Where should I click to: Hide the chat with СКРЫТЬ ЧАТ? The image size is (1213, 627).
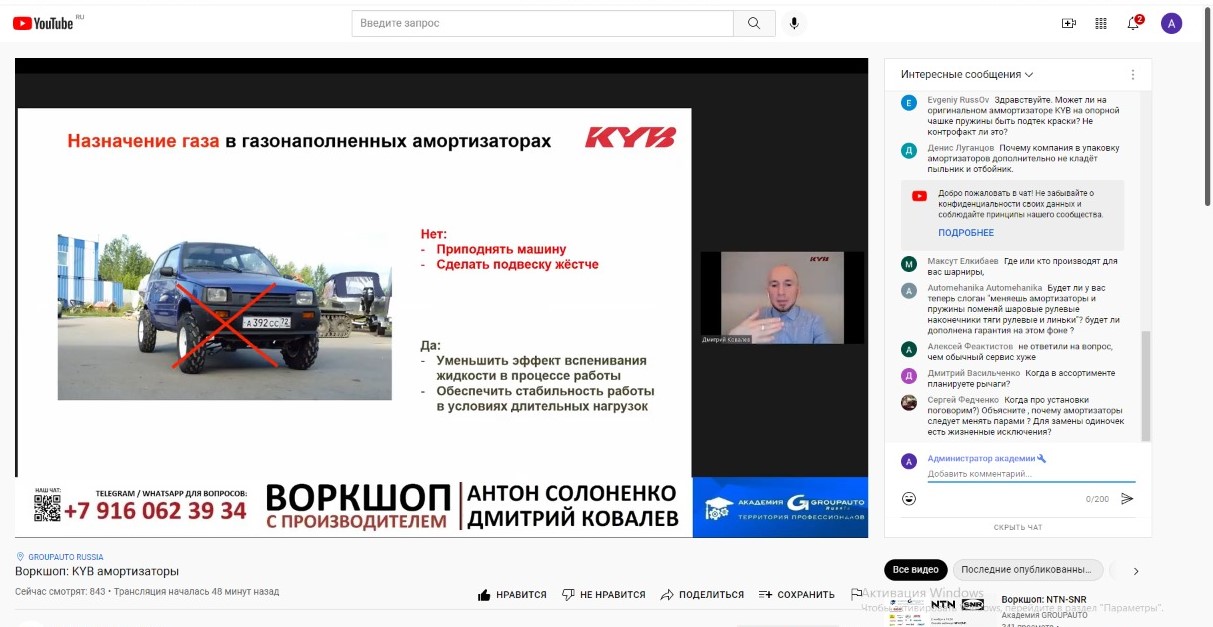(x=1018, y=527)
